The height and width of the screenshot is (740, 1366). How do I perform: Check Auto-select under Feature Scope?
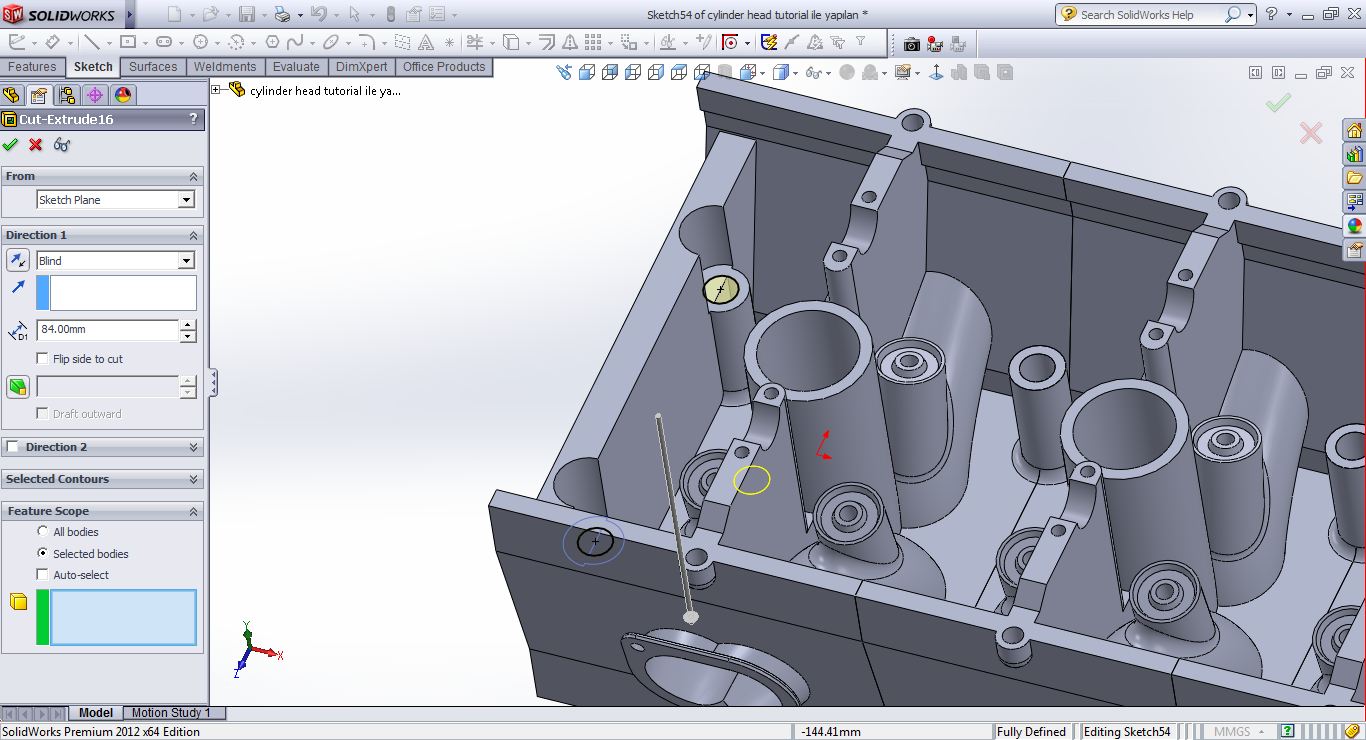[x=41, y=574]
